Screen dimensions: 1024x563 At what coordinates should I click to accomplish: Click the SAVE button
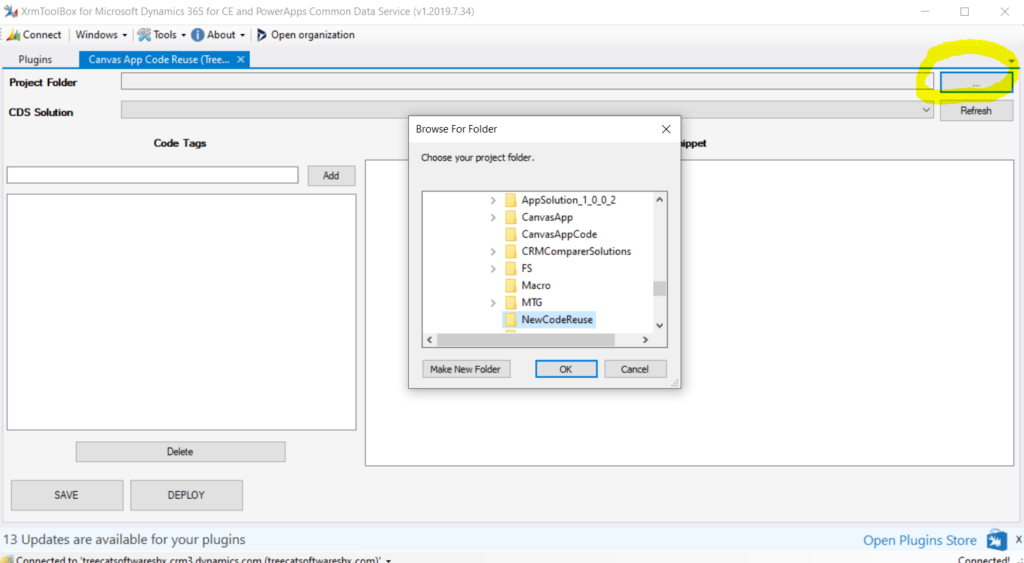coord(67,495)
